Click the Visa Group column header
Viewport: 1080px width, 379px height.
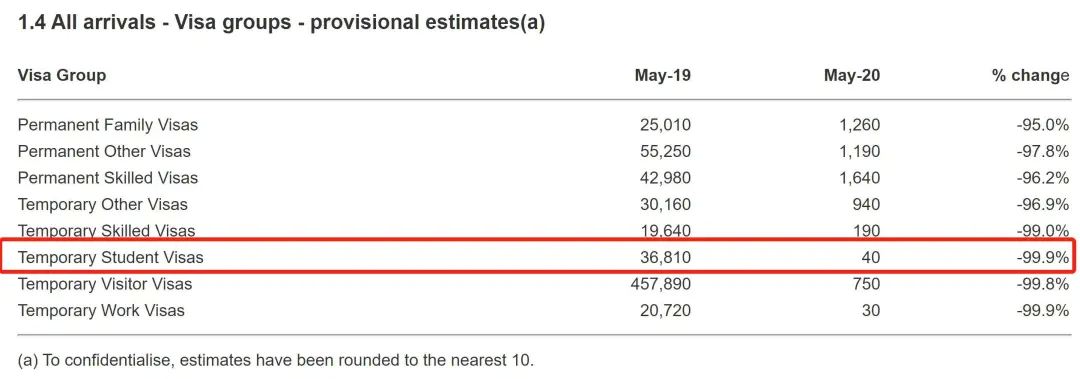(x=62, y=75)
